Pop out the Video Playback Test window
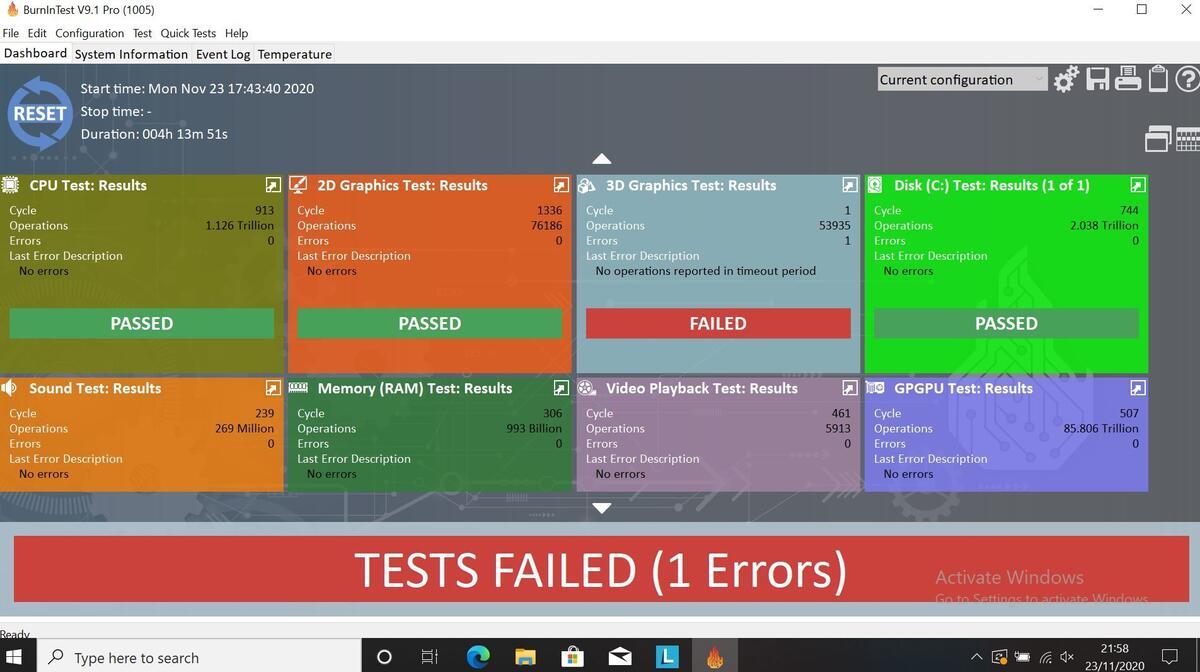The height and width of the screenshot is (672, 1200). (849, 388)
